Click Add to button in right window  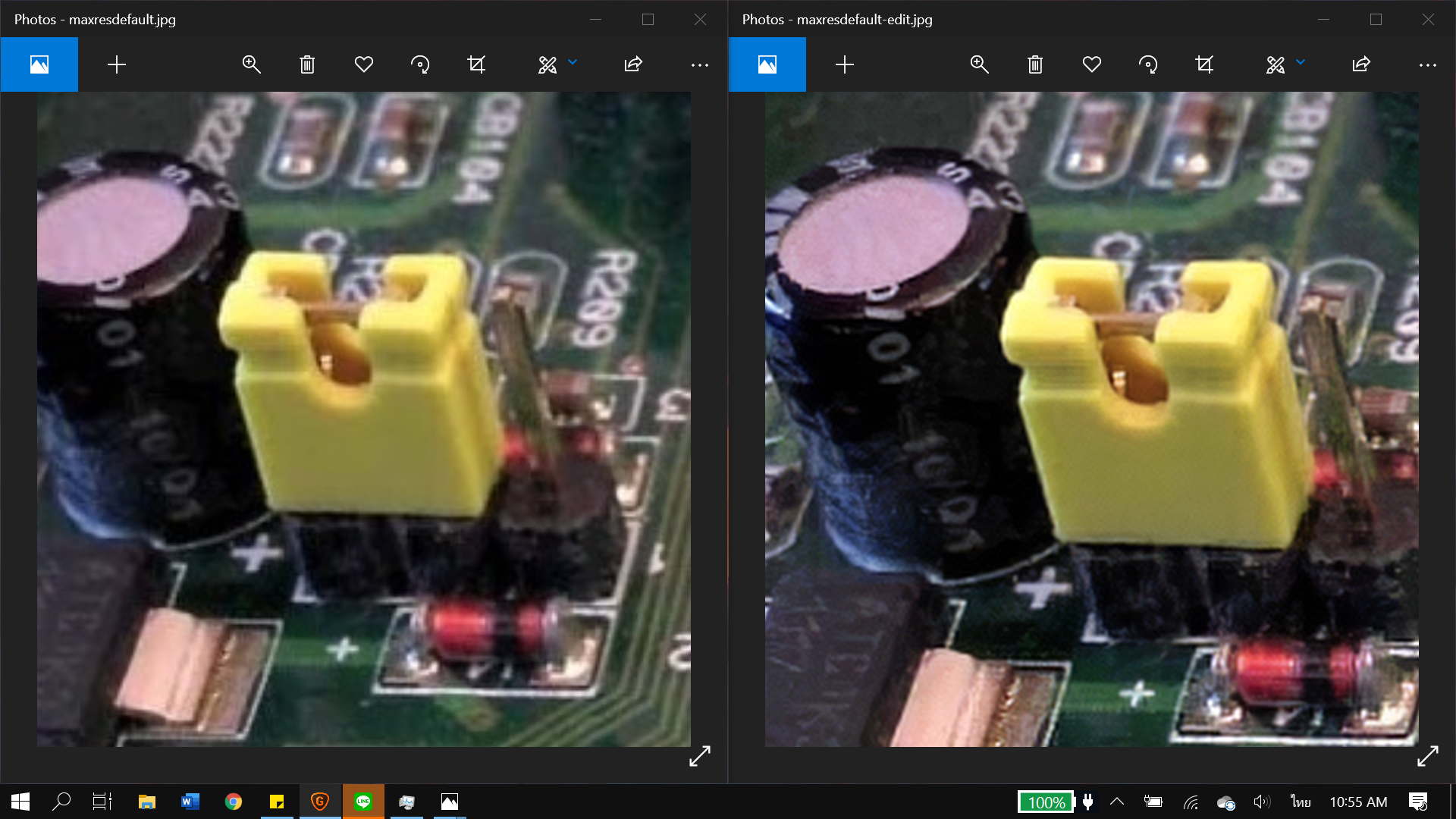[x=844, y=64]
